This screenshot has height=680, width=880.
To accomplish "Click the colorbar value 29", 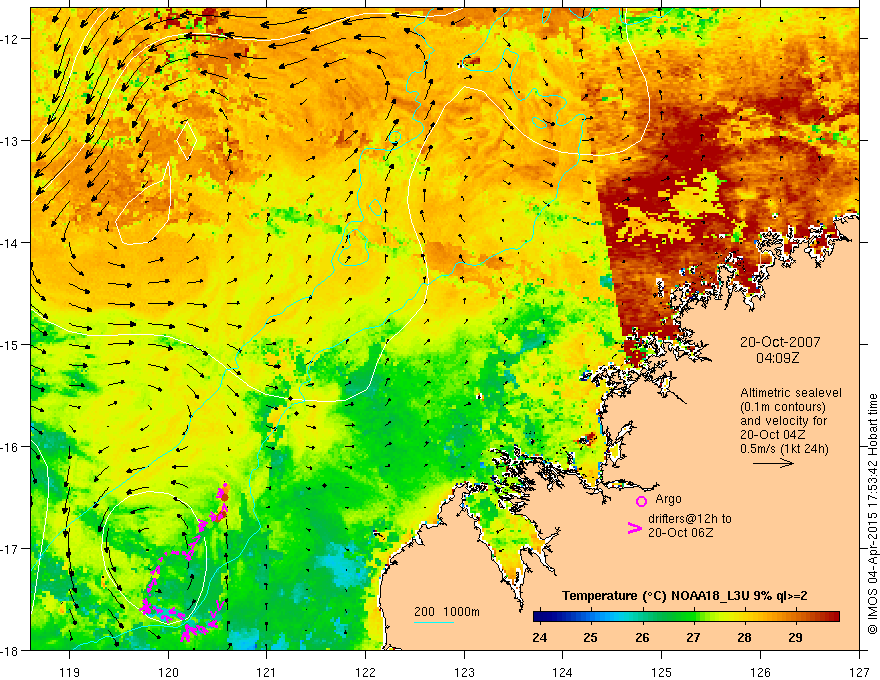I will click(795, 638).
